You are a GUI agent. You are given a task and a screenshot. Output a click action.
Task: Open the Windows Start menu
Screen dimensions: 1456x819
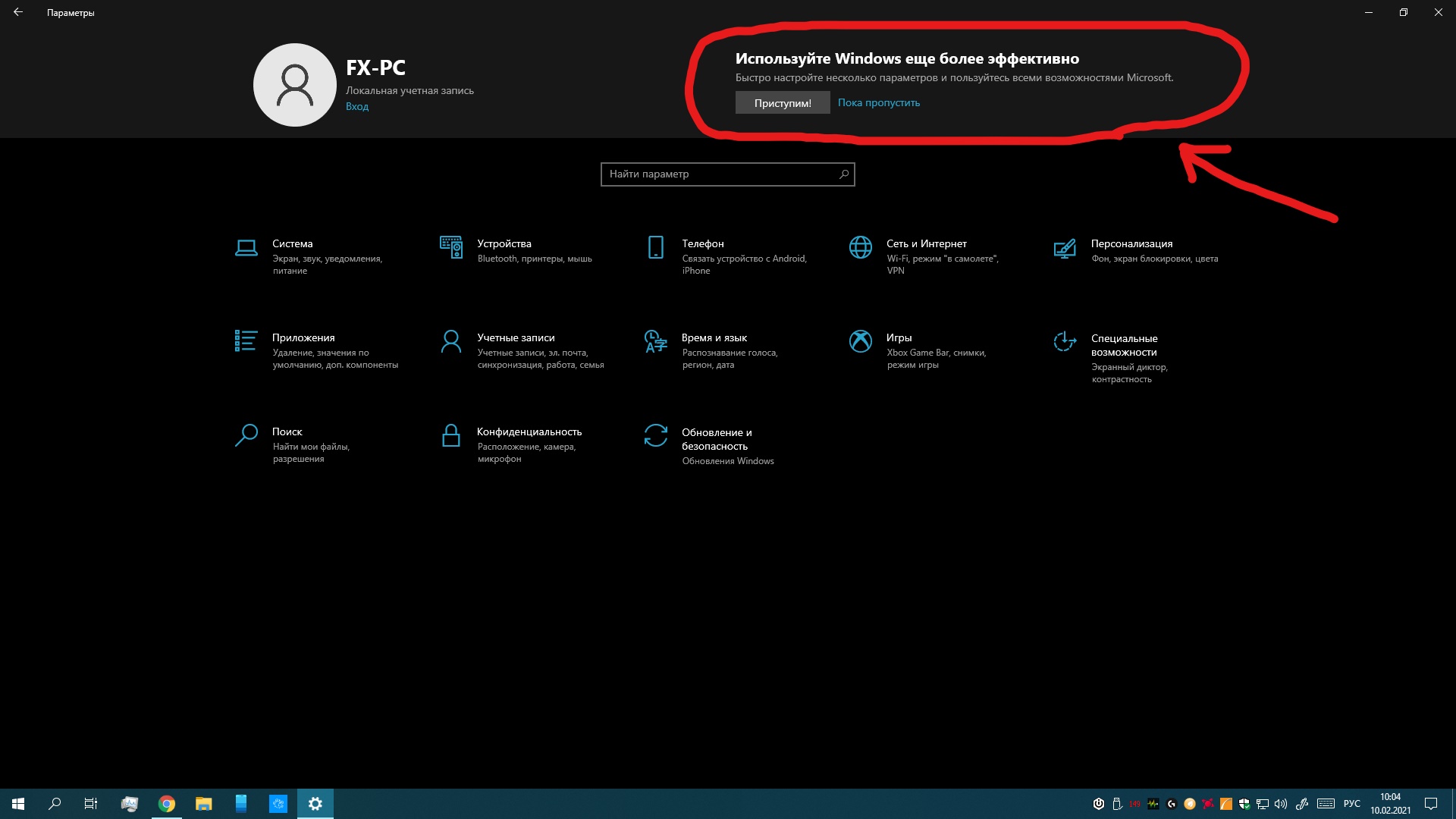click(18, 804)
